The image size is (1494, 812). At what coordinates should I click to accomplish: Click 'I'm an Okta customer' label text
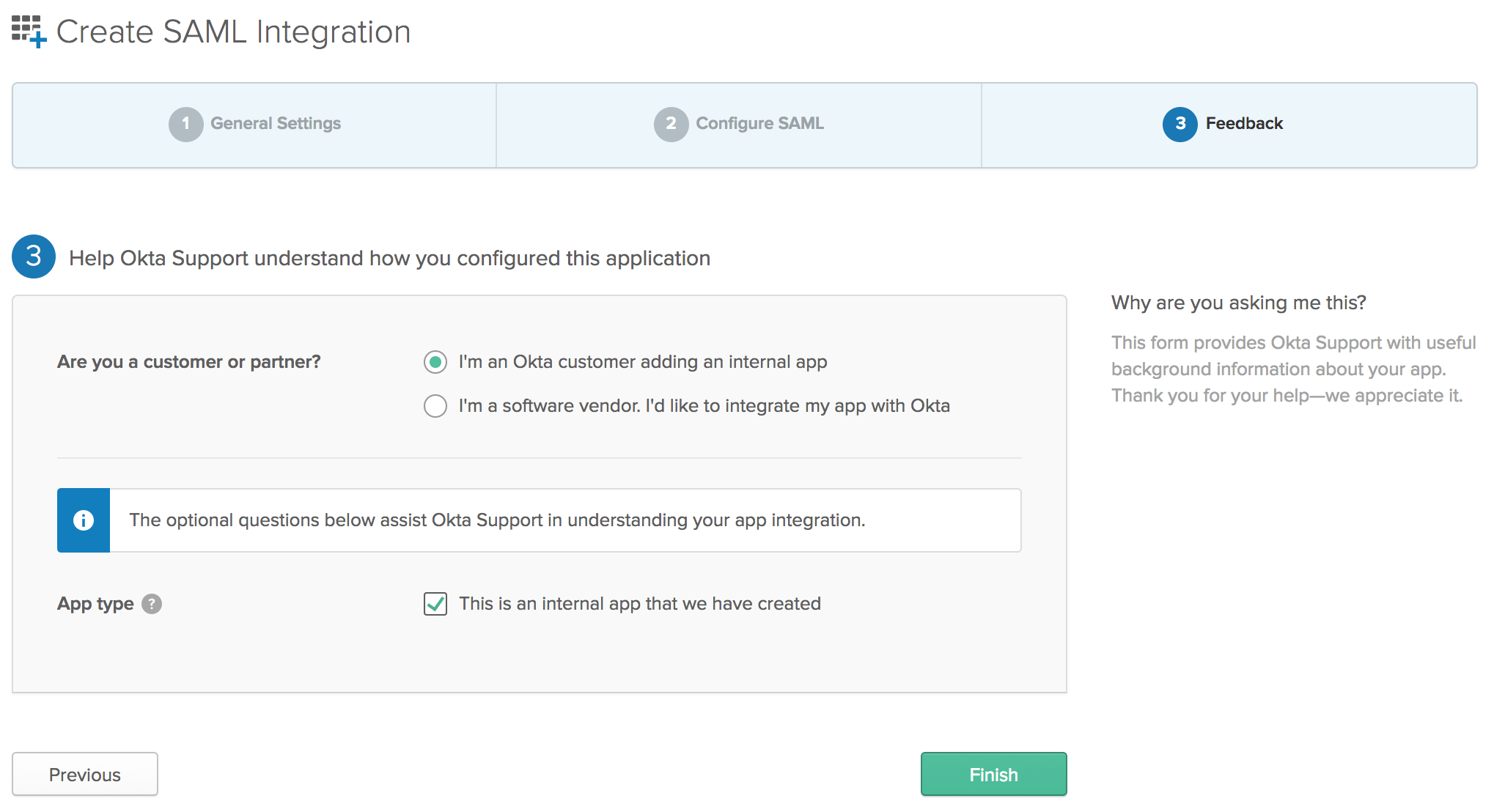(x=643, y=362)
